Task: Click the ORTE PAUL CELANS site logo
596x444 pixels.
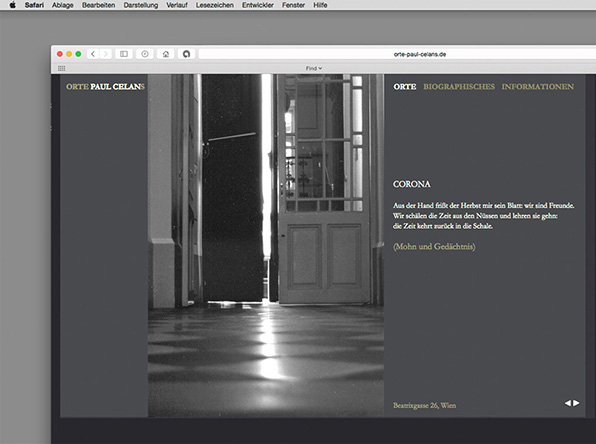Action: tap(105, 87)
